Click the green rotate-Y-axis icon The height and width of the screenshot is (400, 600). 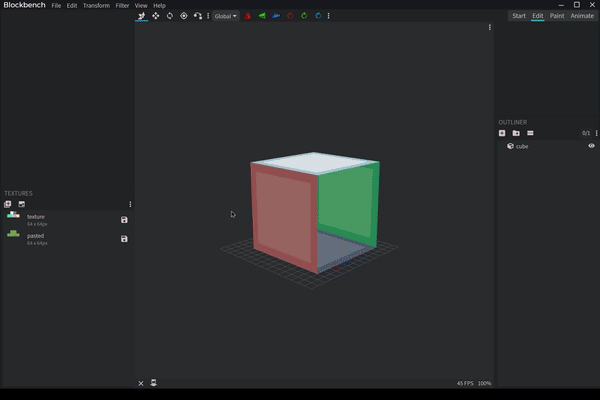(x=304, y=16)
